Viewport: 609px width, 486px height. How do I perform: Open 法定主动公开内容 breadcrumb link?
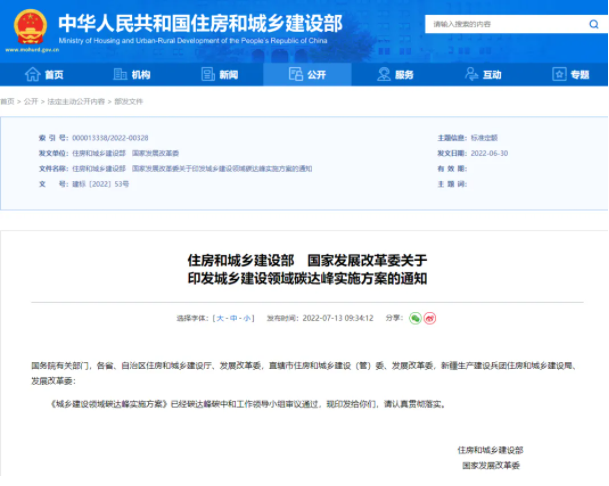(76, 101)
